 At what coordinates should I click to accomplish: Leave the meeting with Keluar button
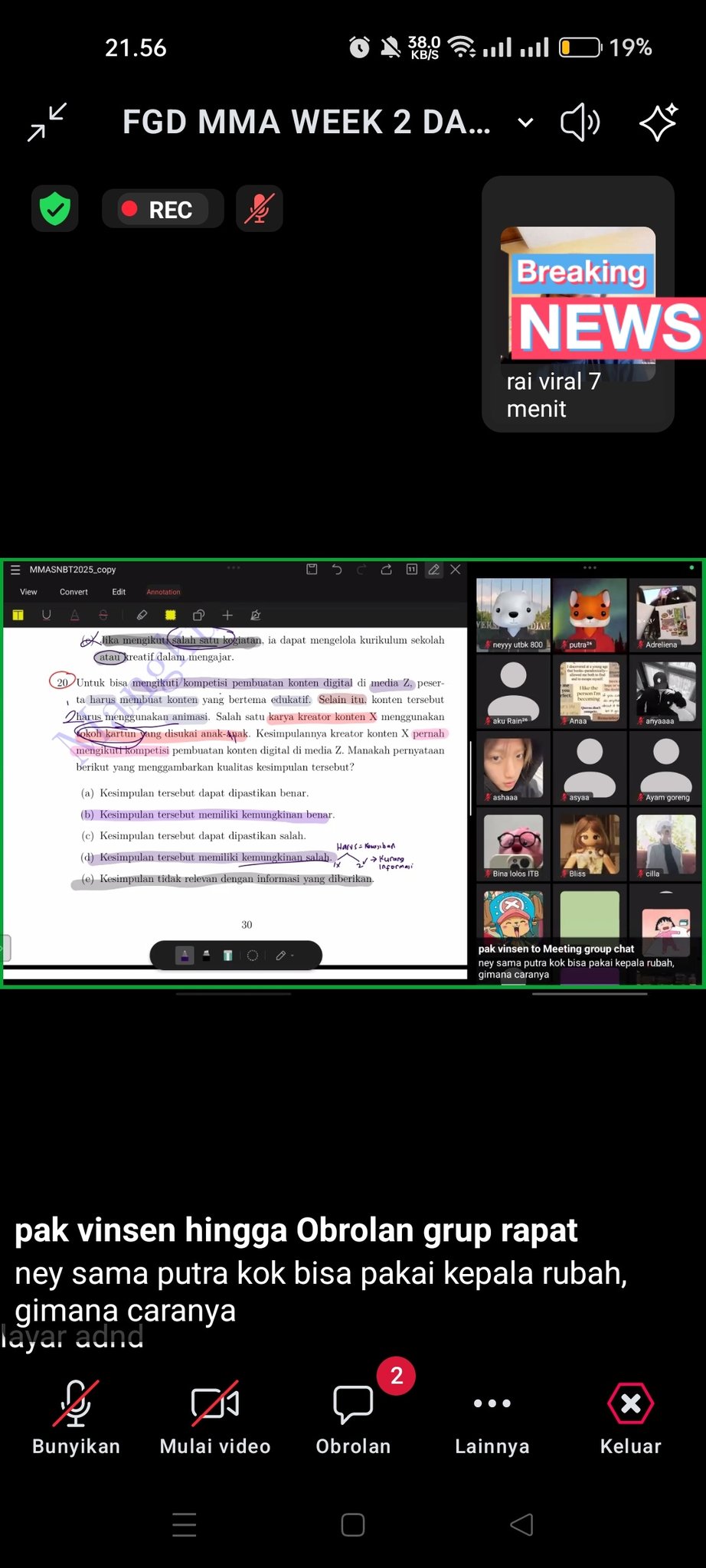tap(630, 1416)
